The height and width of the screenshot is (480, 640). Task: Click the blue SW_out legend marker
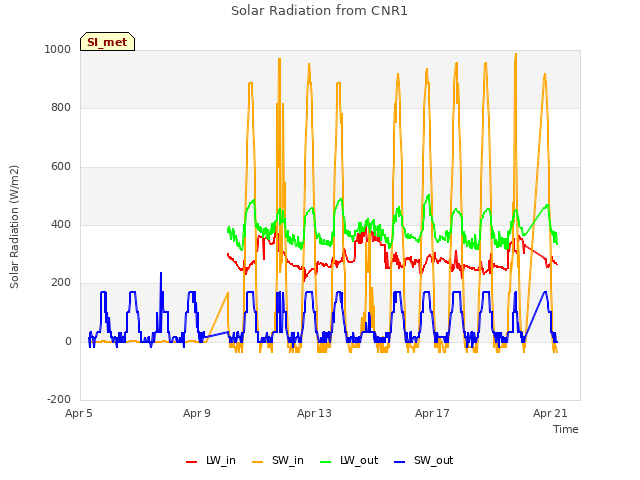[400, 462]
